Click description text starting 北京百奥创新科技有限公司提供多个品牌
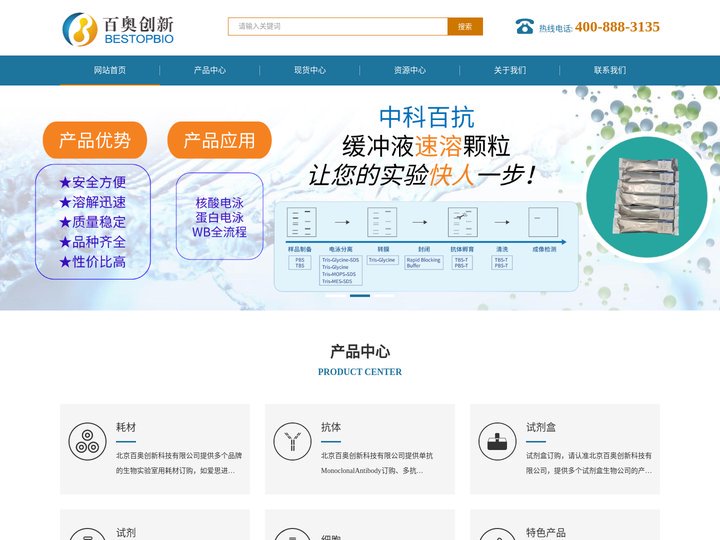 coord(179,463)
